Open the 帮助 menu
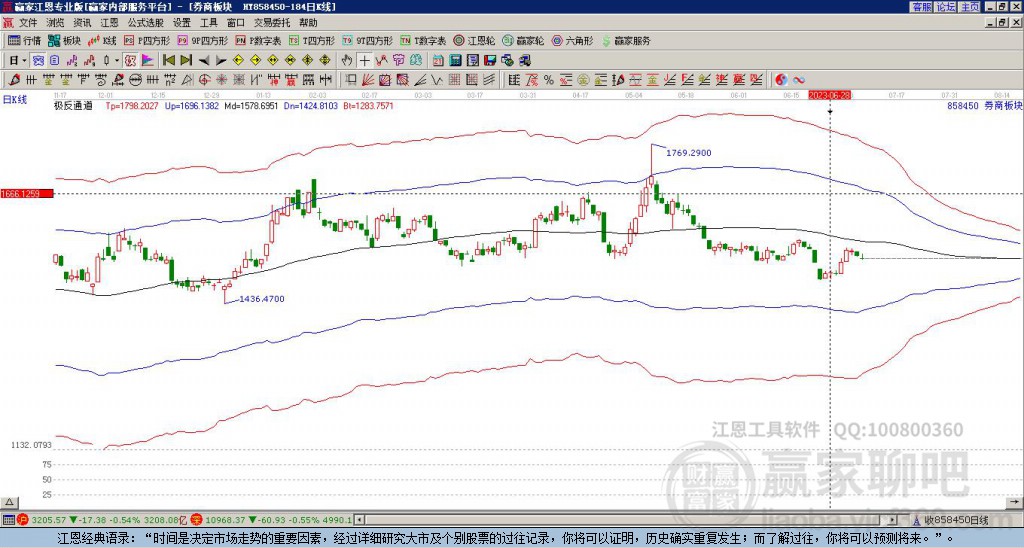Image resolution: width=1024 pixels, height=548 pixels. tap(308, 23)
